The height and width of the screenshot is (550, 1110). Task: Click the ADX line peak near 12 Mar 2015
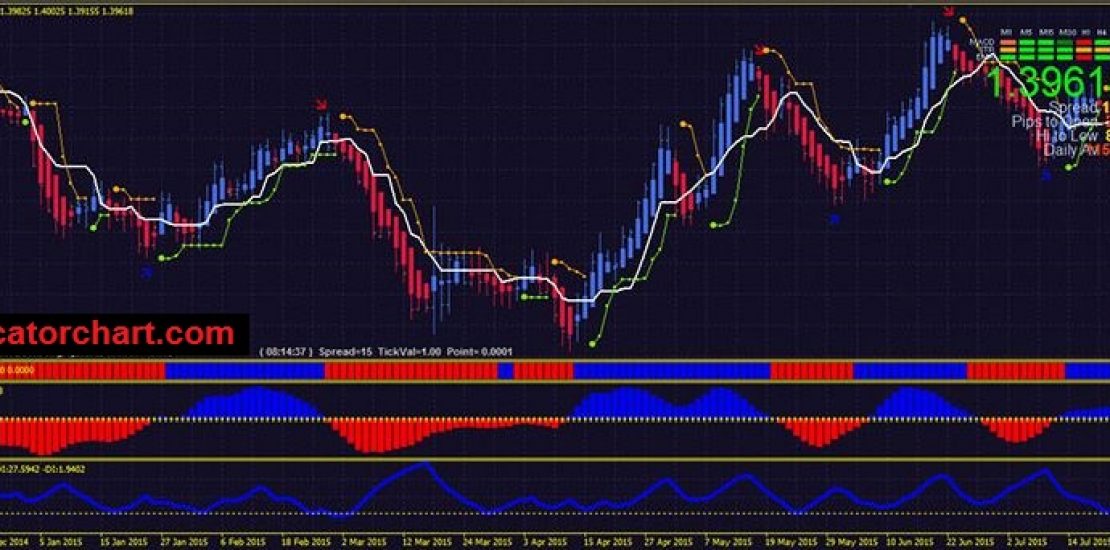[x=424, y=464]
